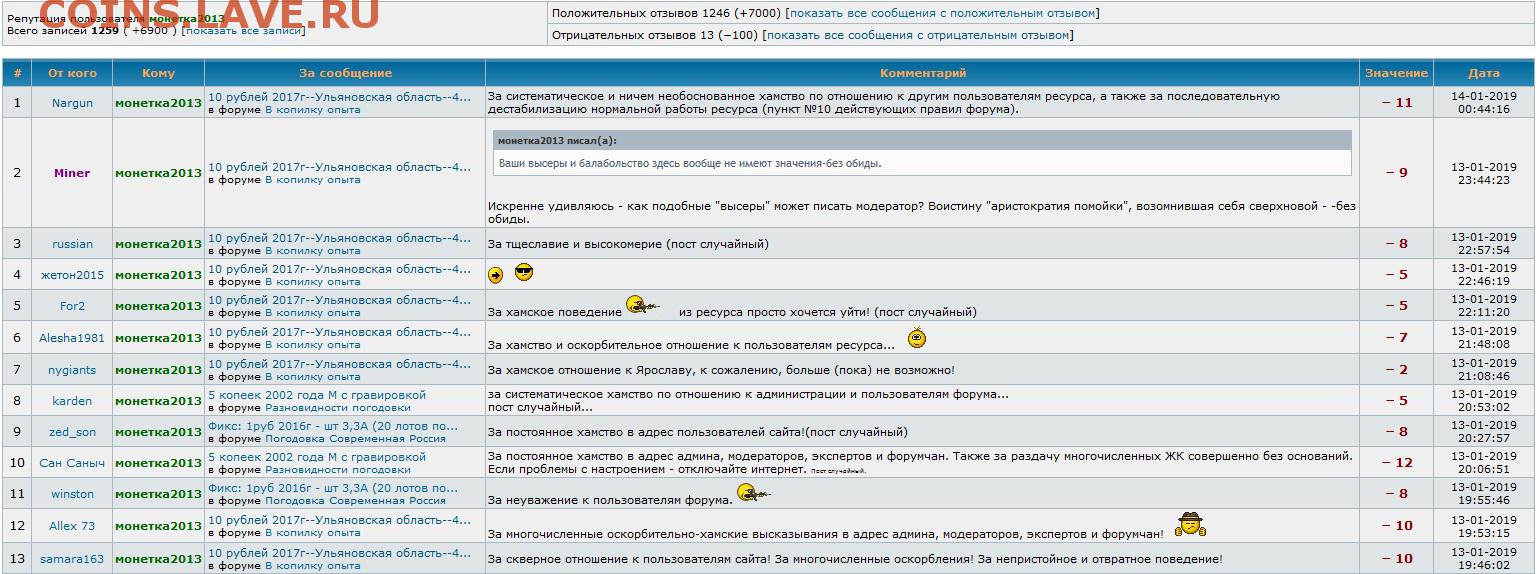Open karden's profile

(72, 401)
